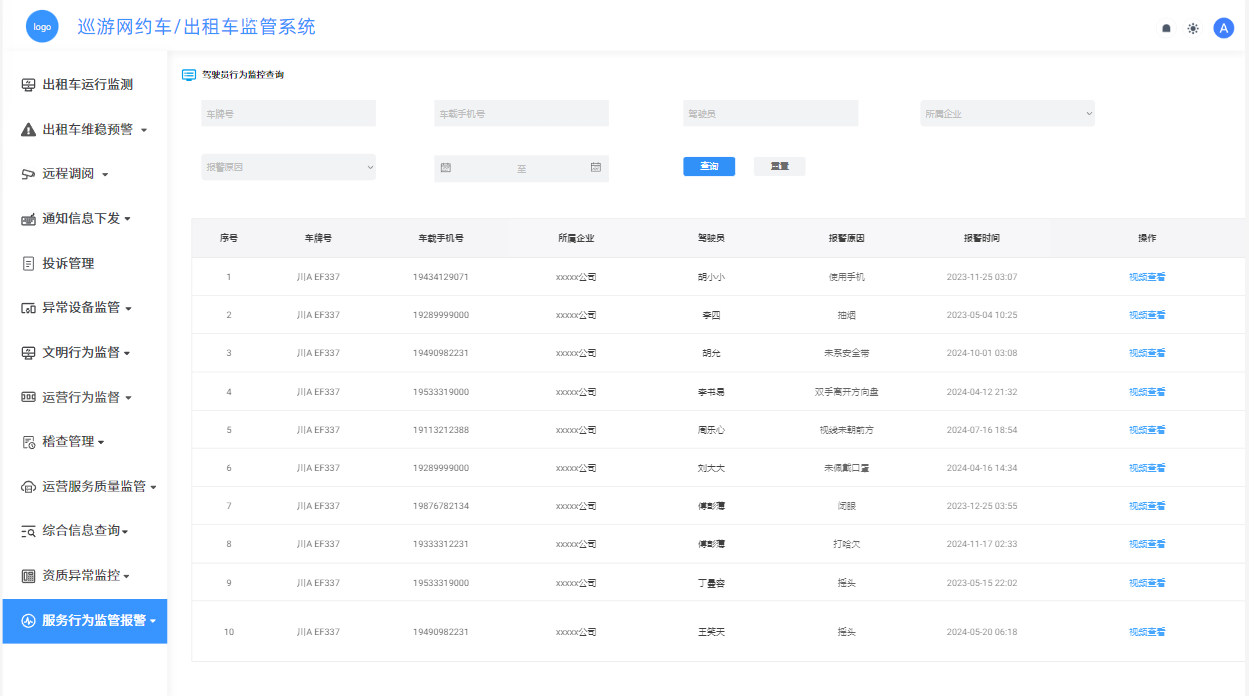Click the round logo in the header
Image resolution: width=1249 pixels, height=696 pixels.
coord(42,27)
